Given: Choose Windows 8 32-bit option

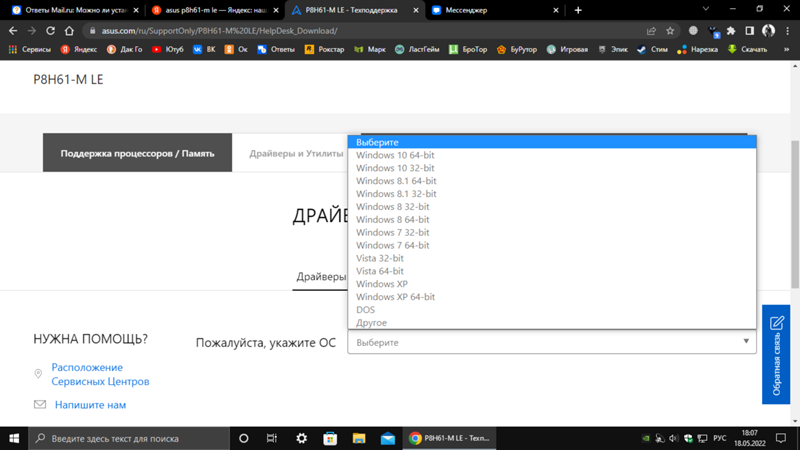Looking at the screenshot, I should point(552,207).
